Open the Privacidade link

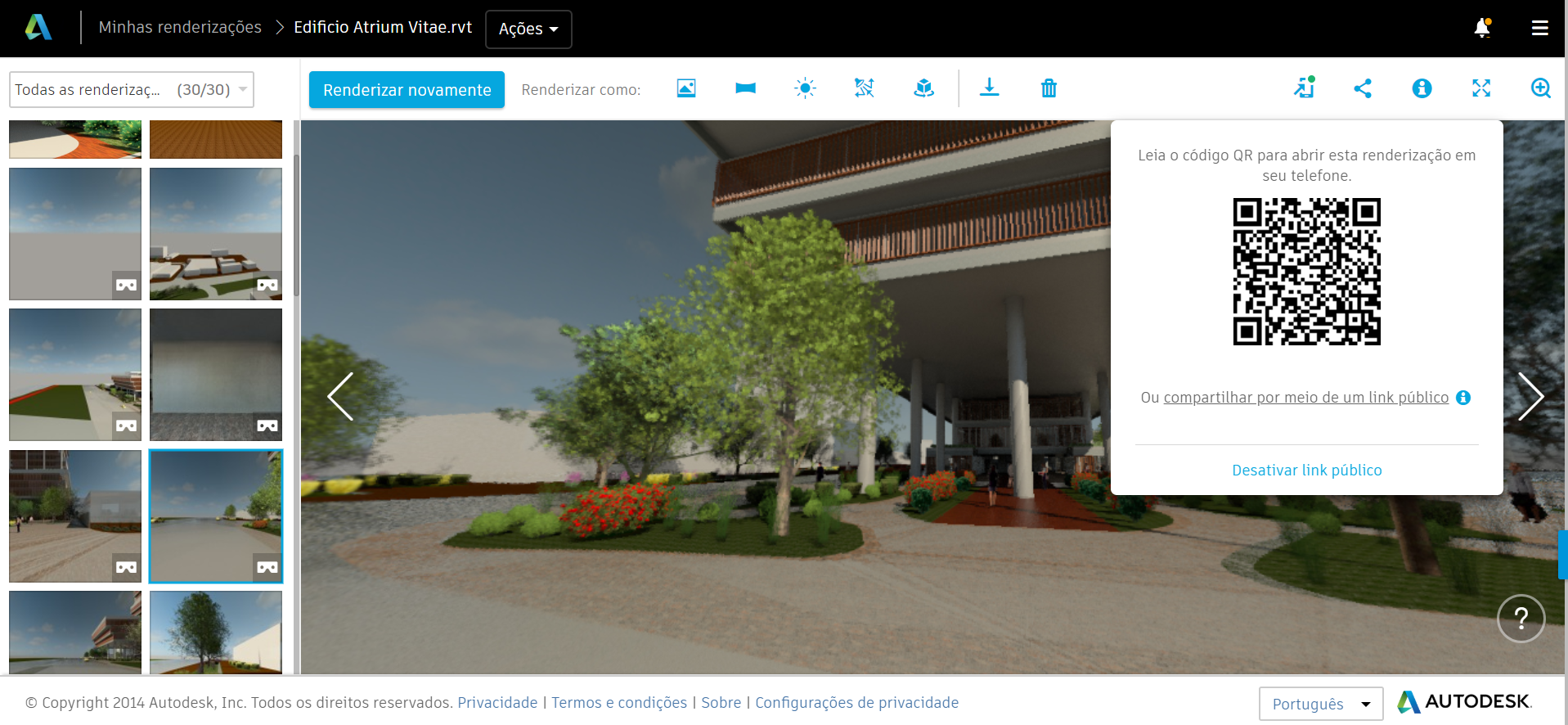pyautogui.click(x=497, y=703)
